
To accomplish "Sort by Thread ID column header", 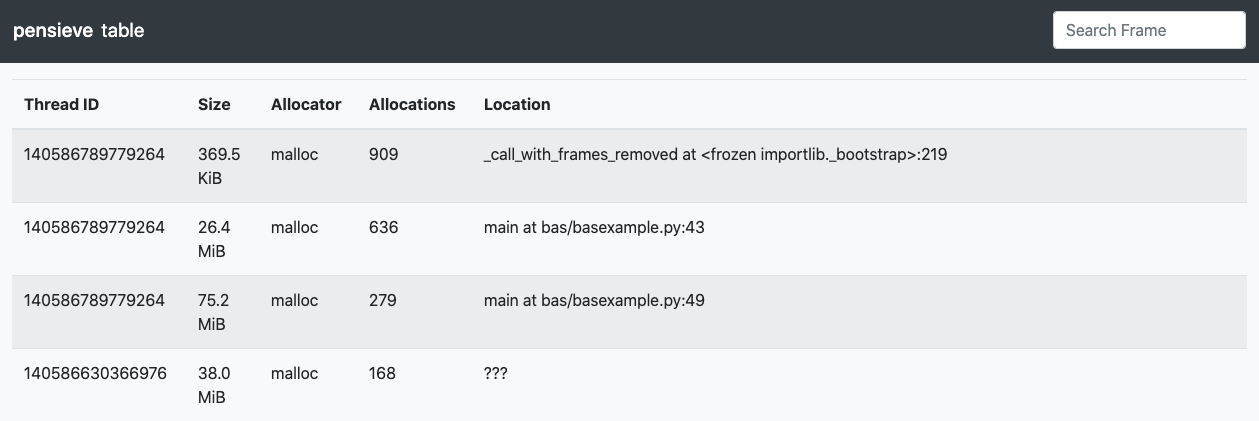I will [62, 104].
